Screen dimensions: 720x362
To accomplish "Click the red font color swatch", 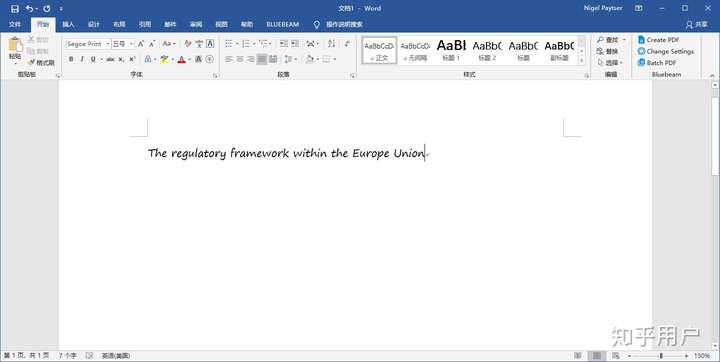I will 181,59.
